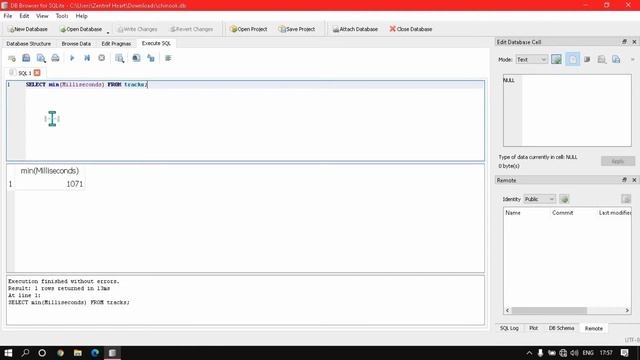
Task: Open the Windows Start menu
Action: pyautogui.click(x=8, y=353)
